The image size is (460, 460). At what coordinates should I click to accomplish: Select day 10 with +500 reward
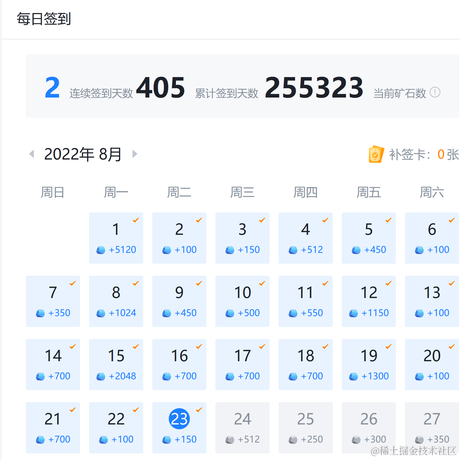pos(242,301)
